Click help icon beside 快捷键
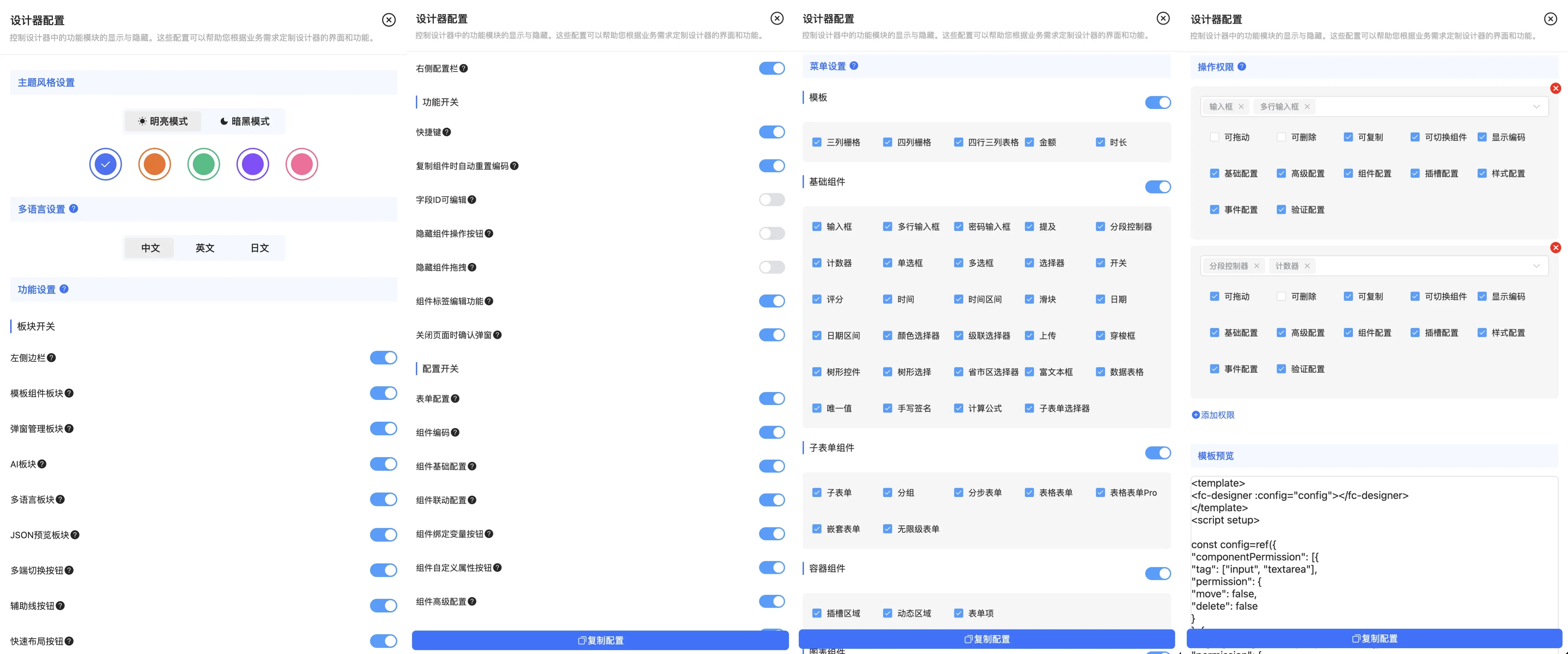1568x654 pixels. point(447,132)
